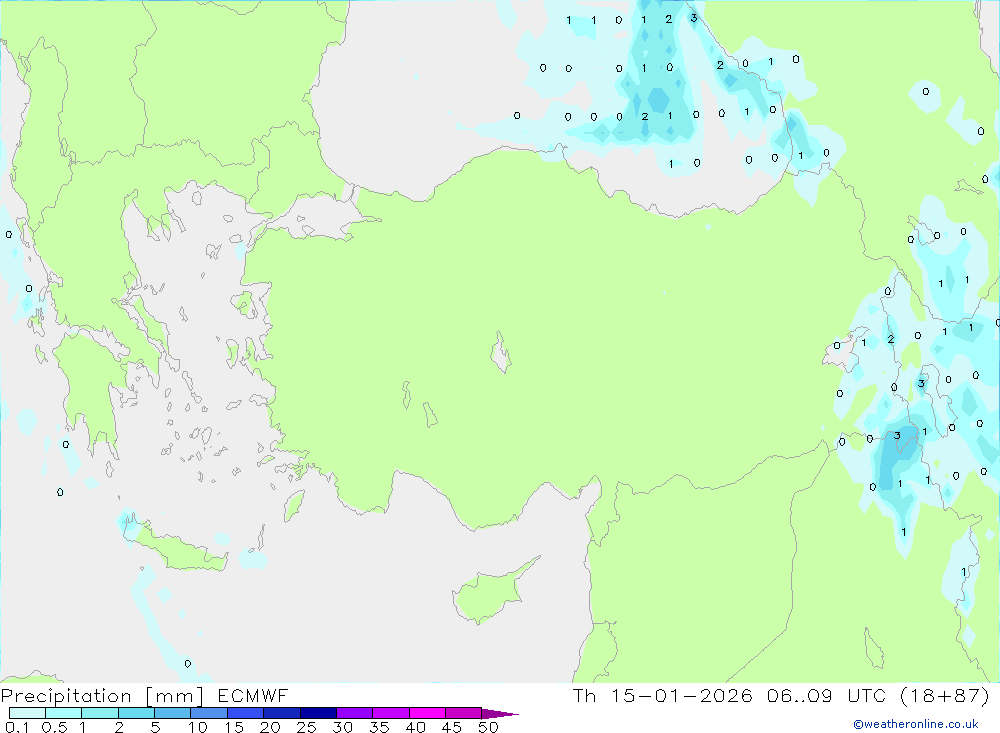Screen dimensions: 1000x733
Task: Click the '35' legend scale label
Action: (x=379, y=727)
